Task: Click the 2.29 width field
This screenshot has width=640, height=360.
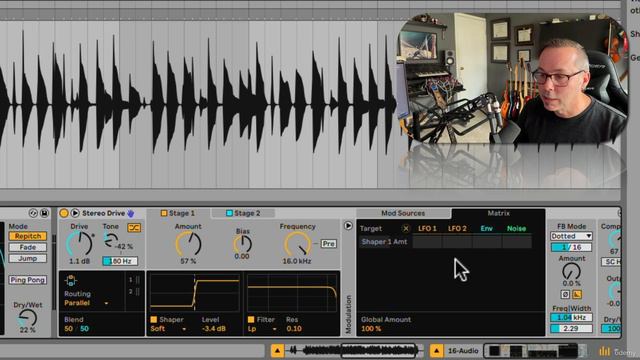Action: coord(571,328)
